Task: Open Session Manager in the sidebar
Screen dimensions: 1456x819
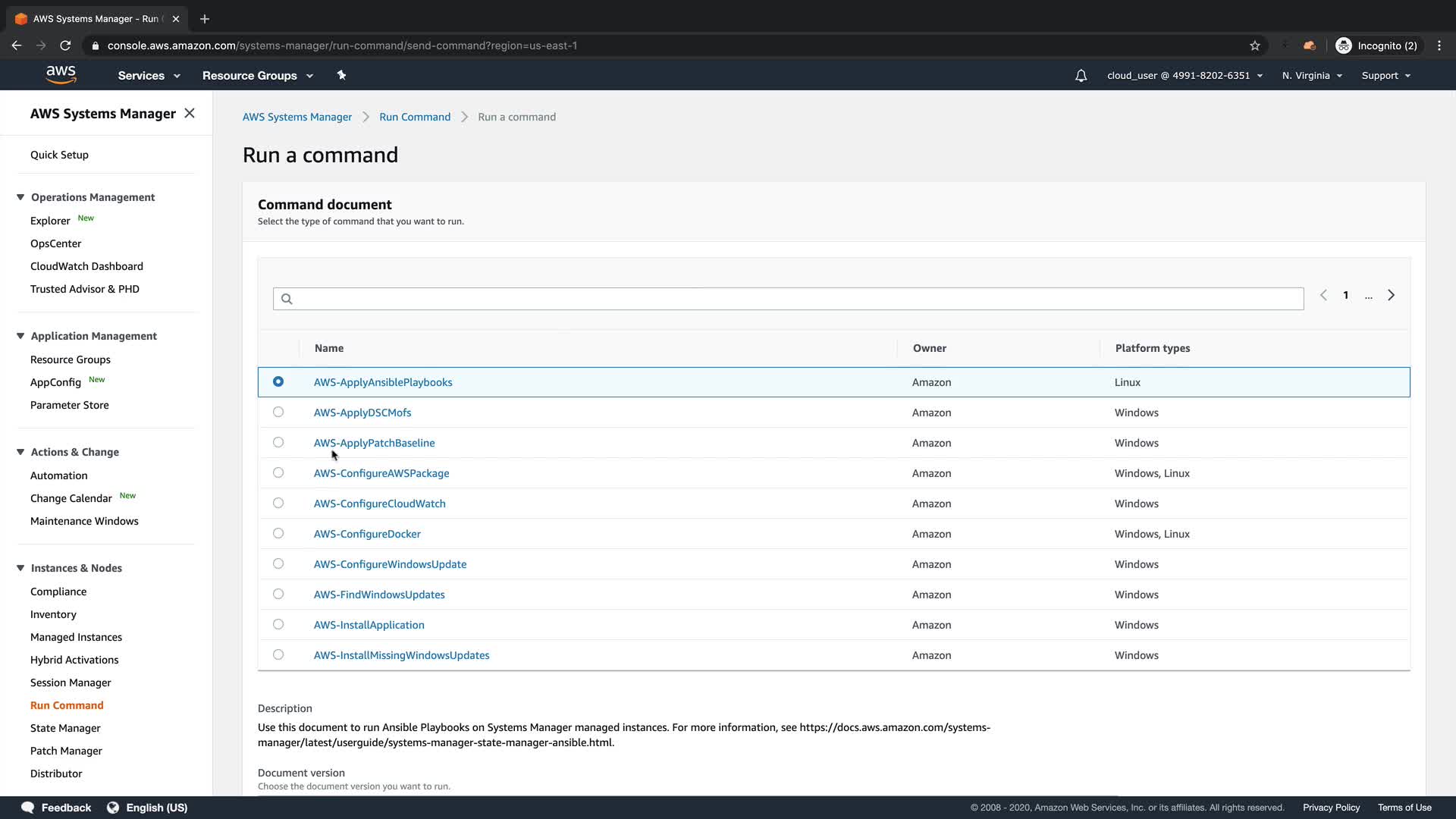Action: point(71,682)
